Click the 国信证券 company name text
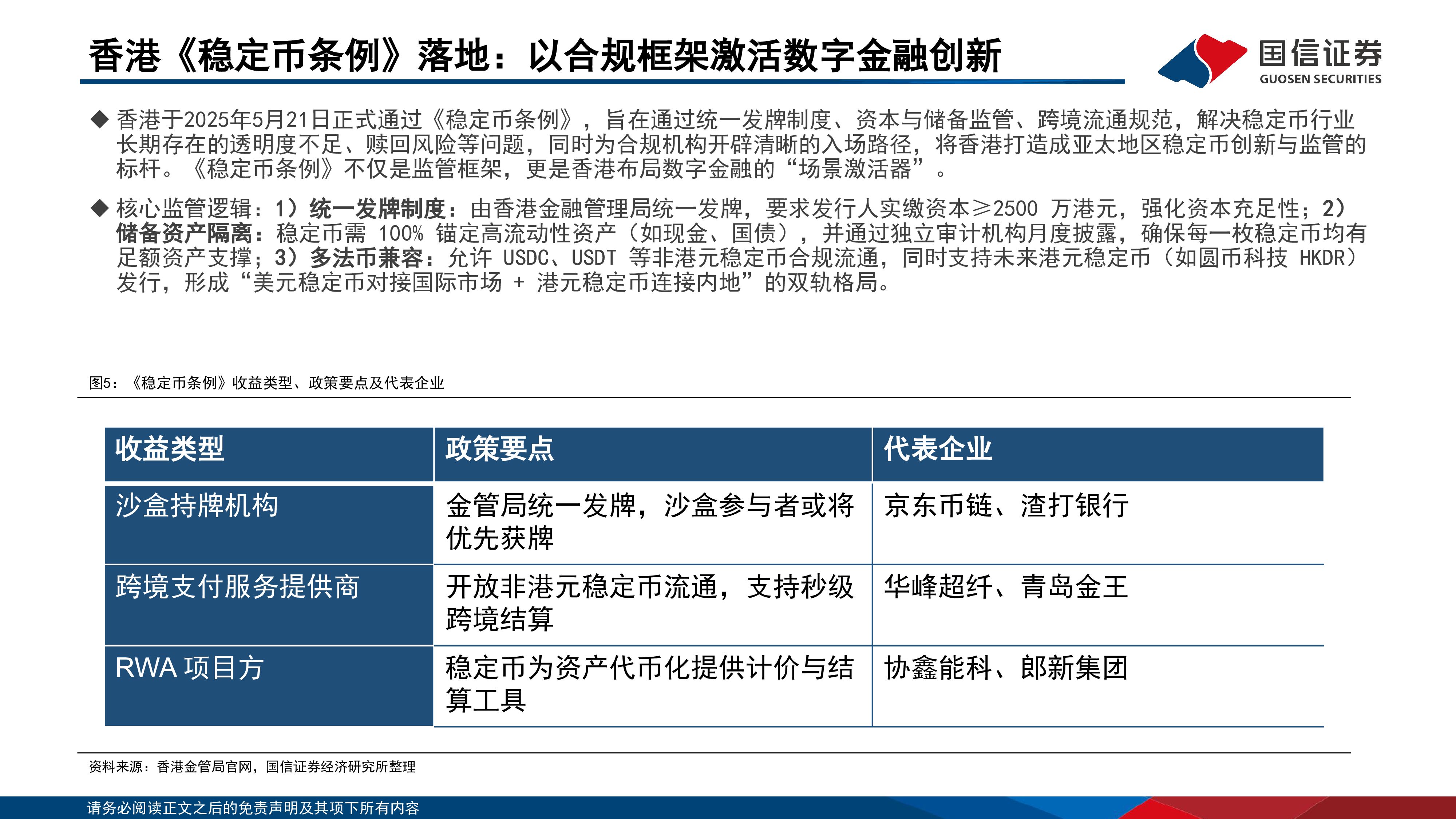1456x819 pixels. [1320, 54]
